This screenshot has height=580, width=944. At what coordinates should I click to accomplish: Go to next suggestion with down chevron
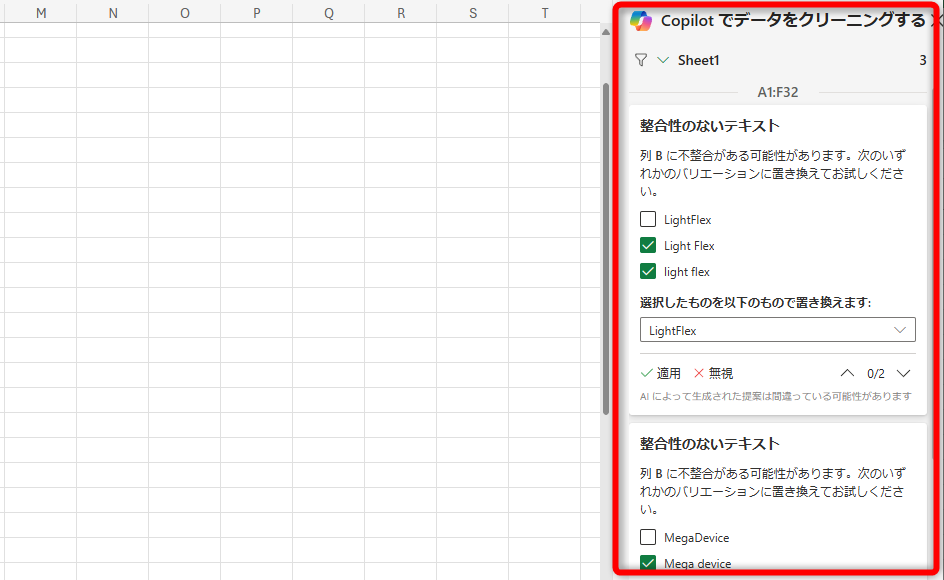pos(903,373)
